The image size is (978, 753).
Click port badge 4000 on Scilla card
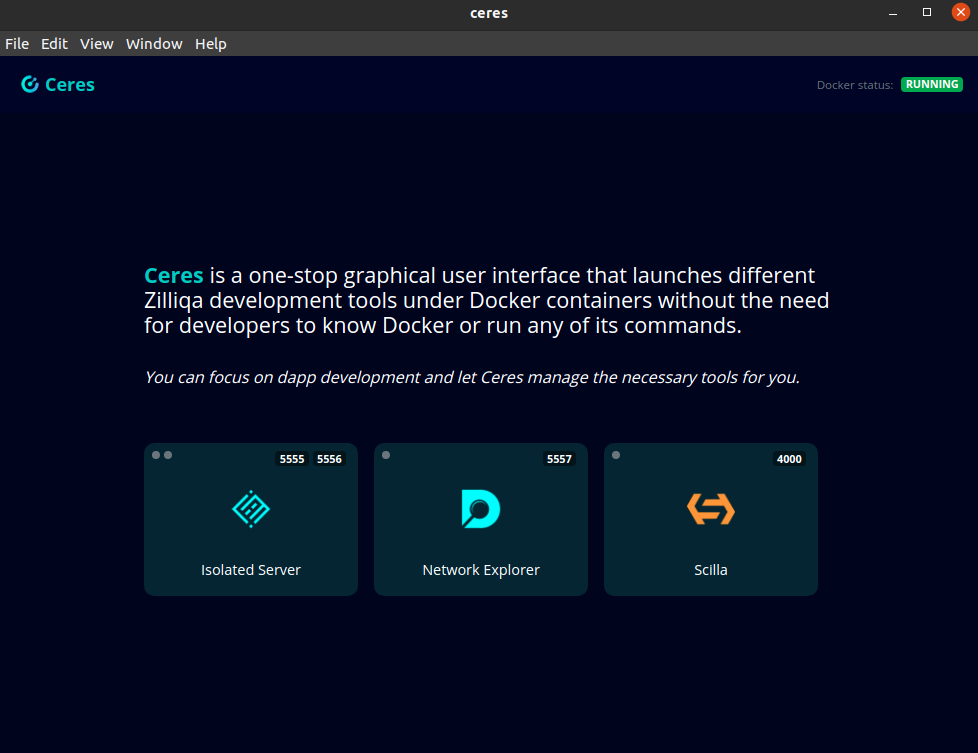(789, 459)
